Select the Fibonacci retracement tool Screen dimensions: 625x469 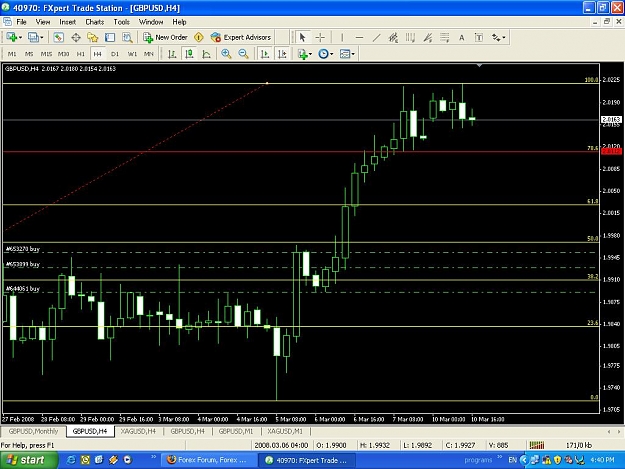pyautogui.click(x=445, y=37)
